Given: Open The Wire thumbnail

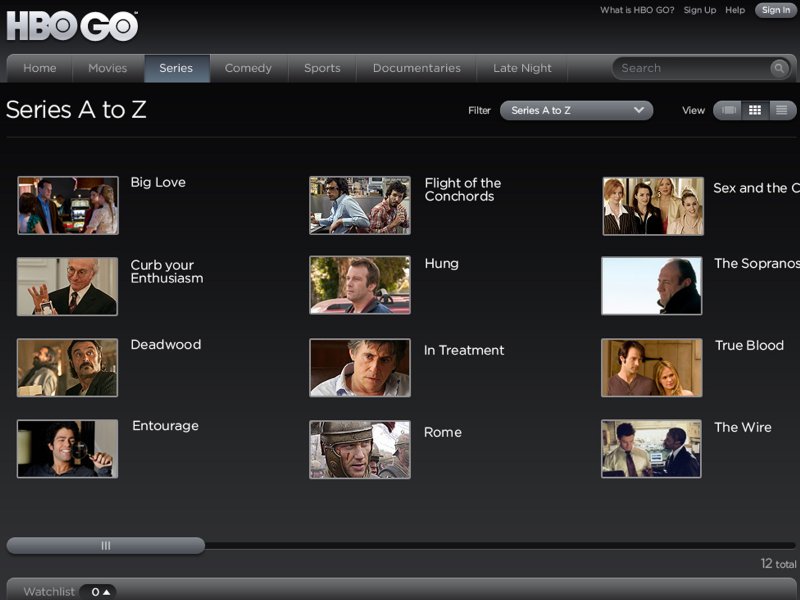Looking at the screenshot, I should point(651,448).
